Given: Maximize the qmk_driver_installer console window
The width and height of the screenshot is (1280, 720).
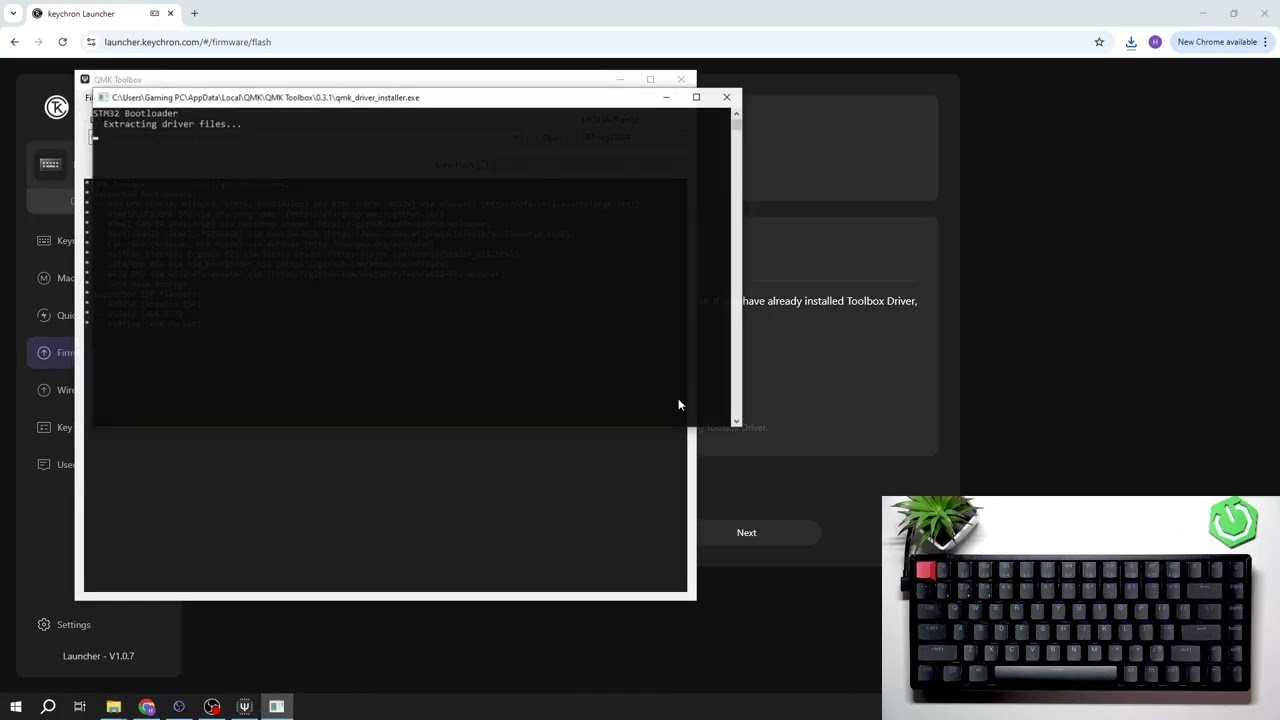Looking at the screenshot, I should click(696, 97).
